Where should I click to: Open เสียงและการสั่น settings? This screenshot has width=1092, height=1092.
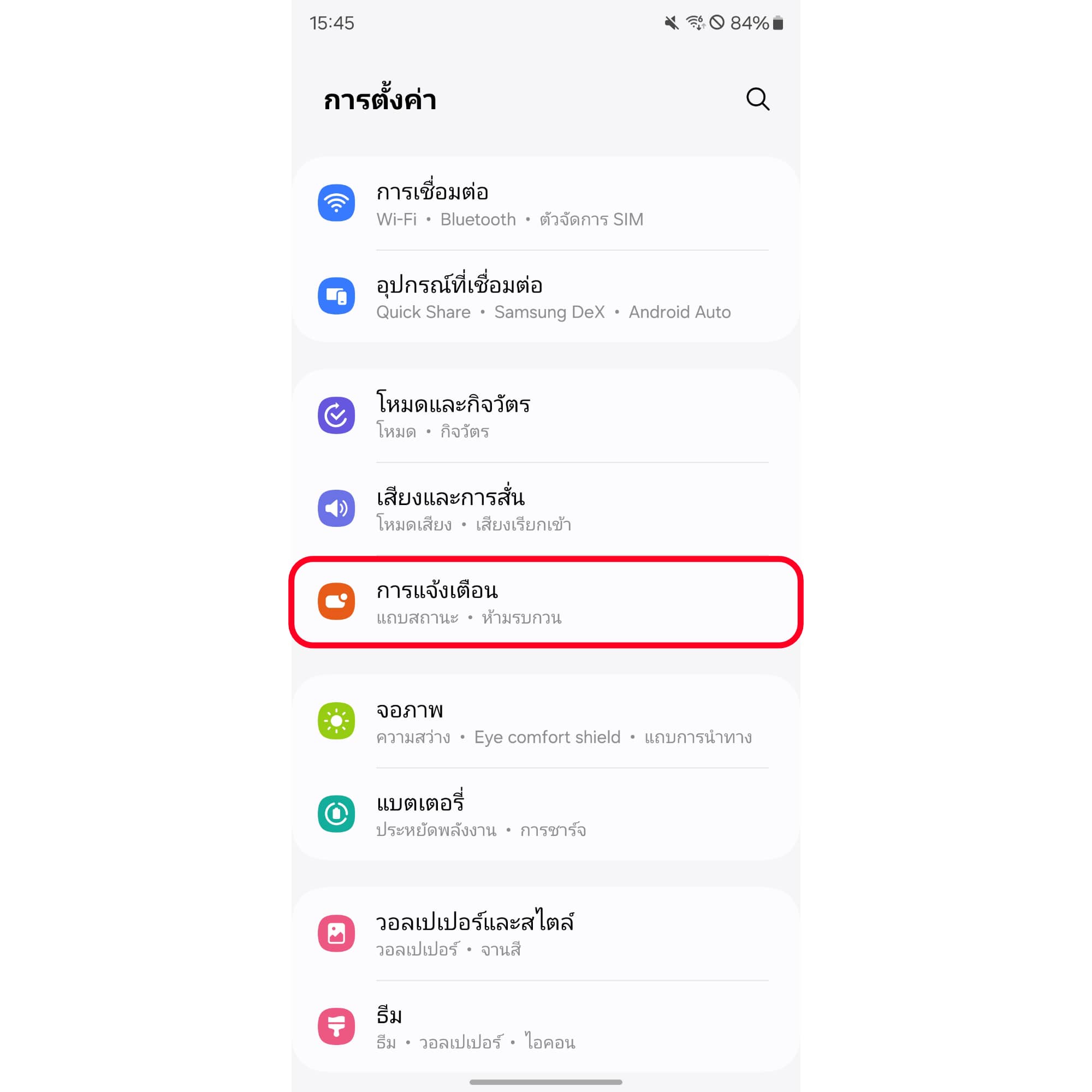click(545, 509)
